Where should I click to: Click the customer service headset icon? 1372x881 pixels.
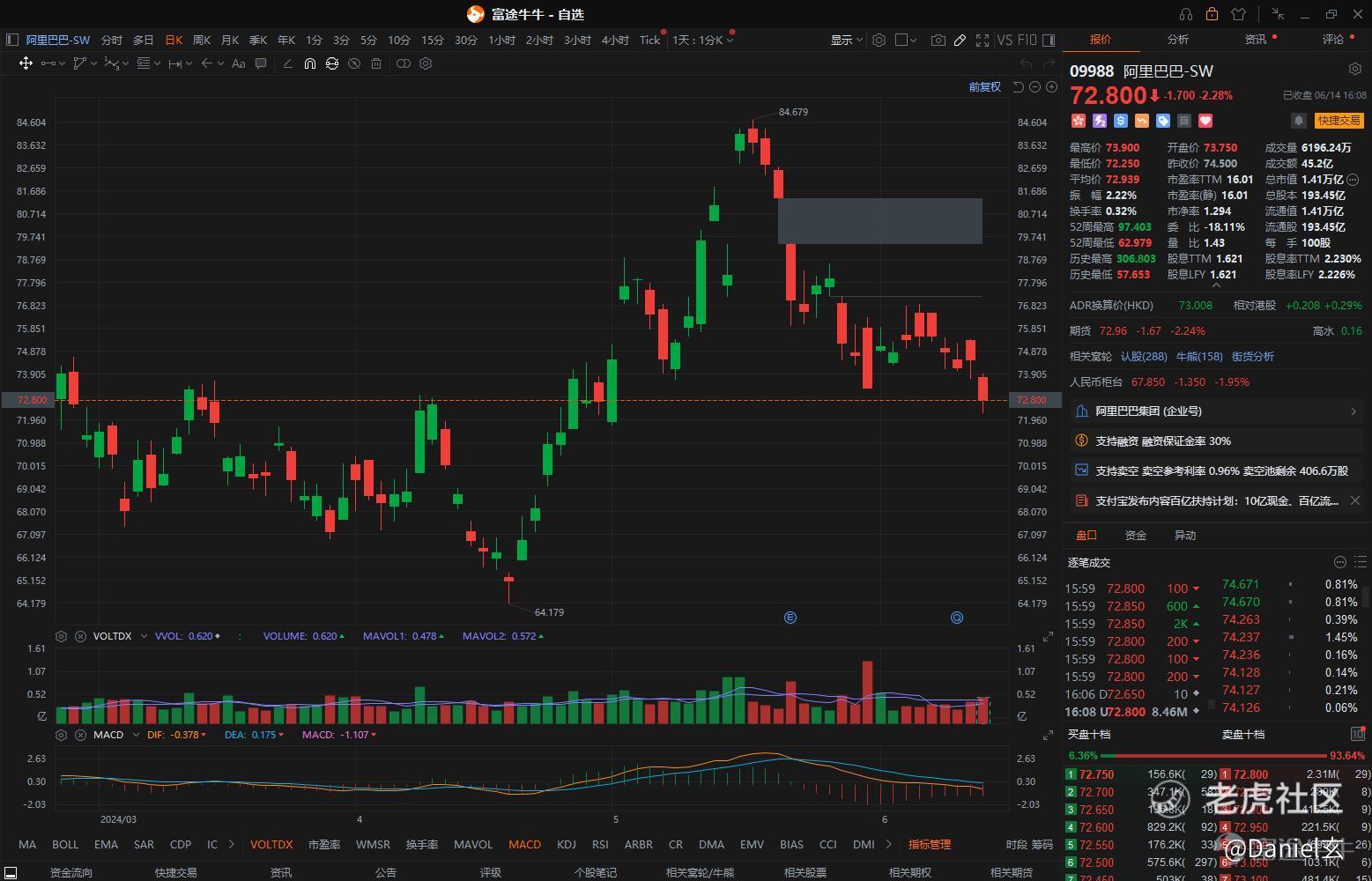(1185, 14)
